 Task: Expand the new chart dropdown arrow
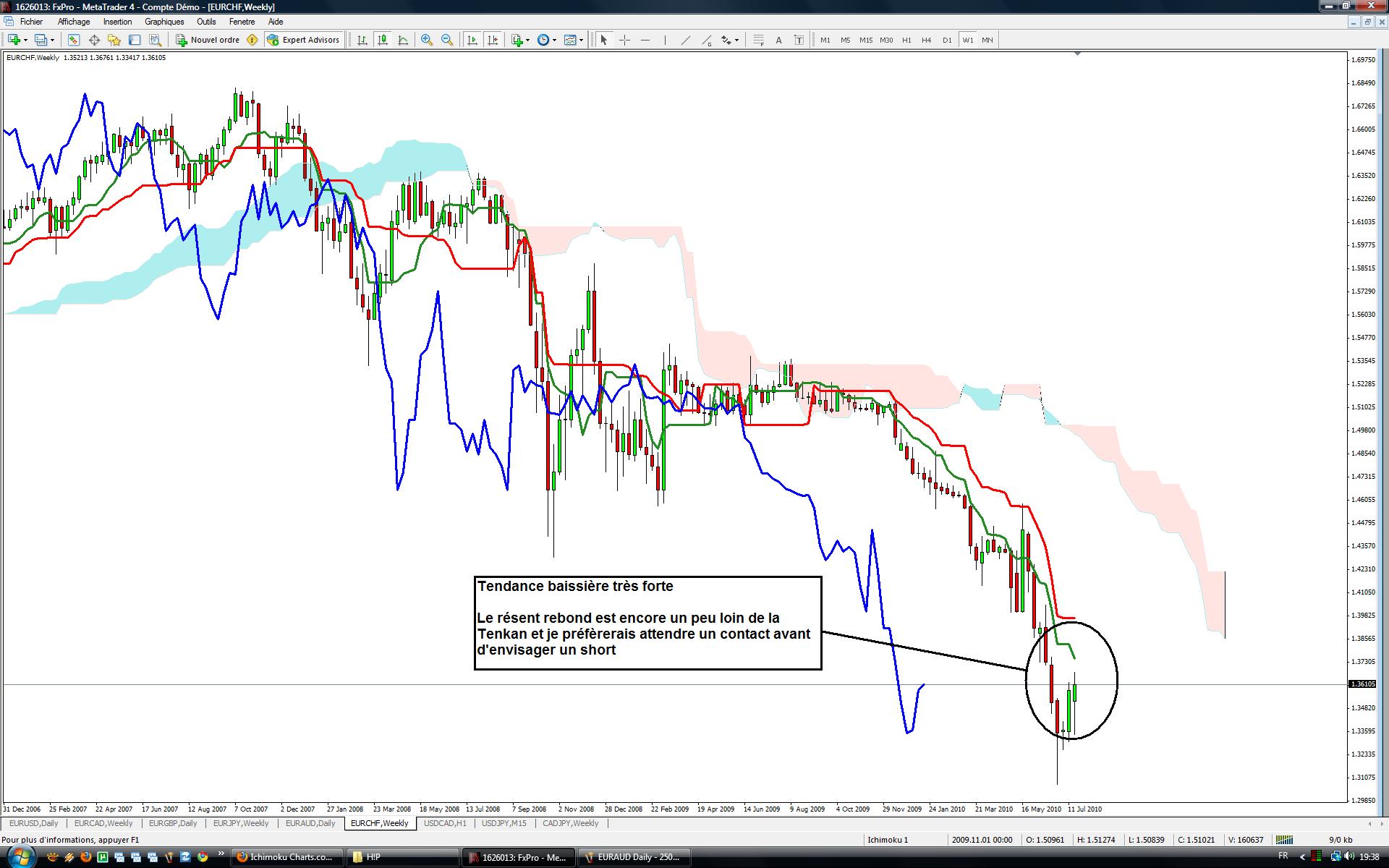pyautogui.click(x=26, y=41)
